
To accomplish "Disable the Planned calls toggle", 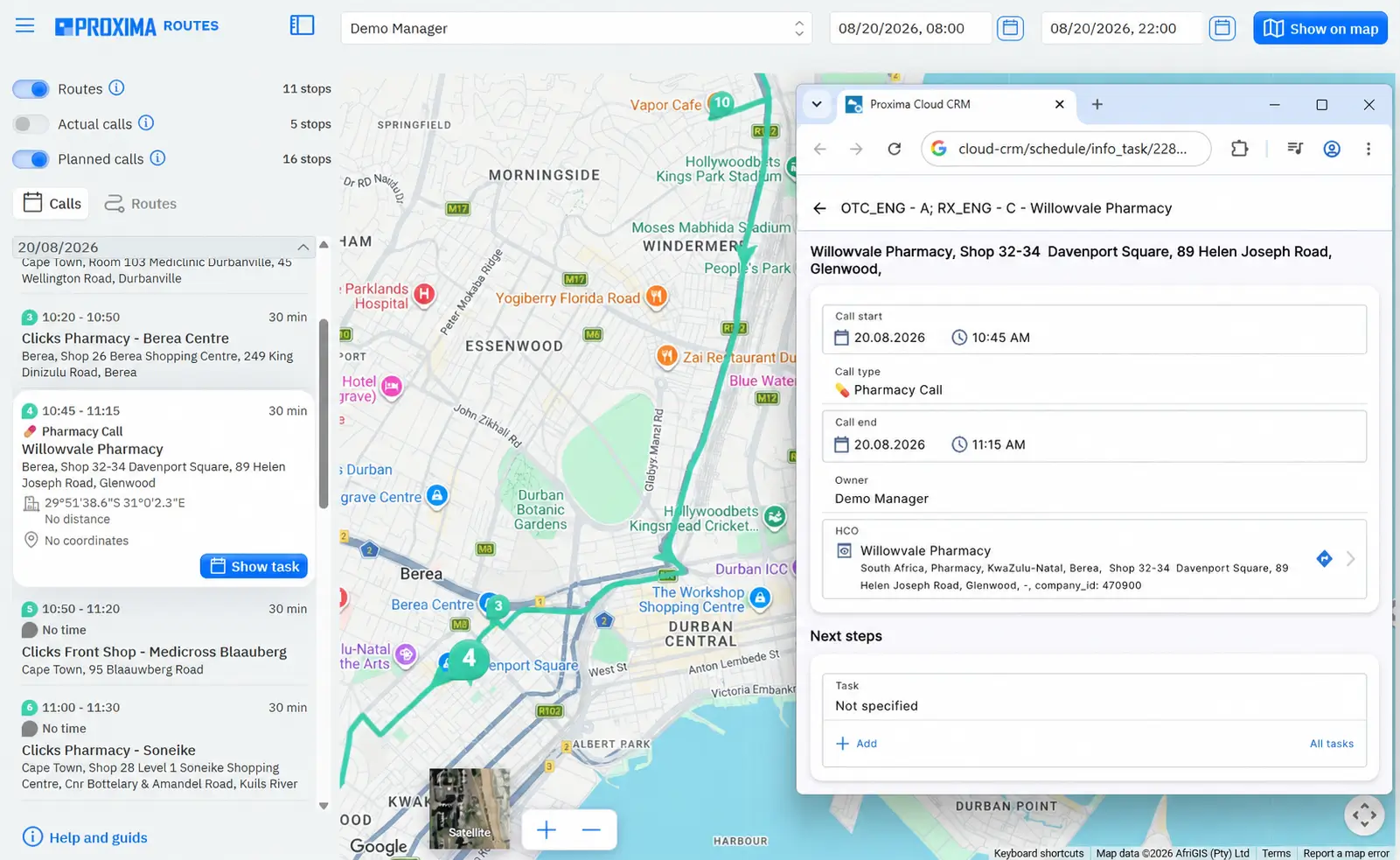I will point(31,158).
